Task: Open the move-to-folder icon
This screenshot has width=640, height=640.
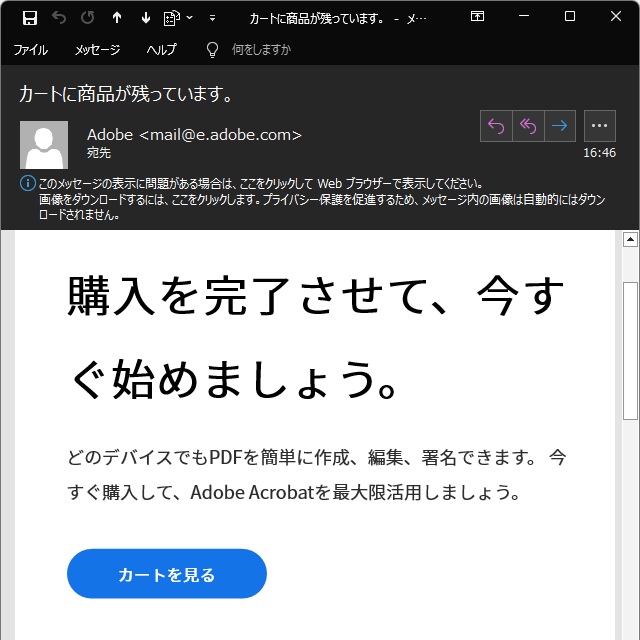Action: point(171,18)
